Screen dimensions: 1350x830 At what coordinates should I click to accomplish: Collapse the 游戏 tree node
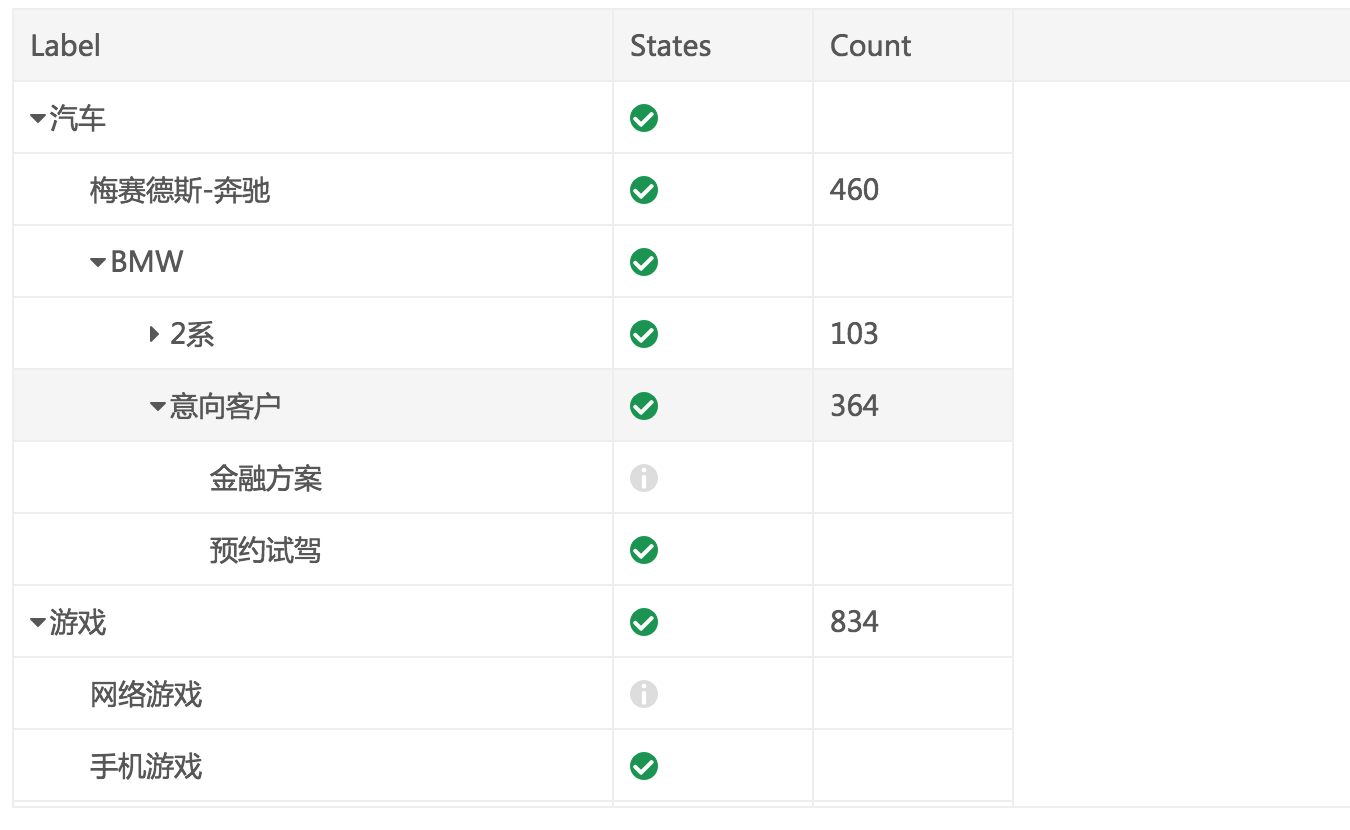coord(38,622)
